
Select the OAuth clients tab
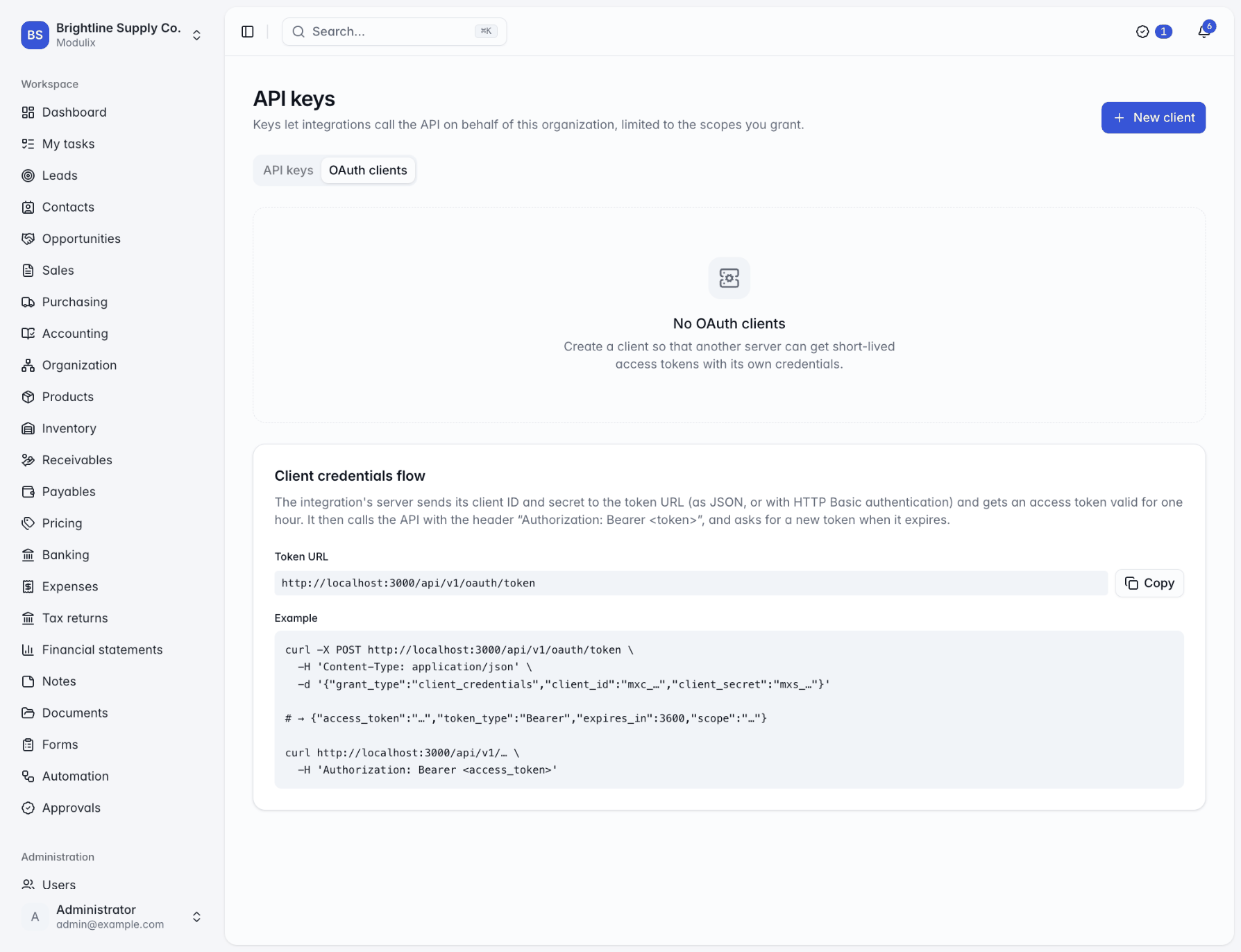368,170
